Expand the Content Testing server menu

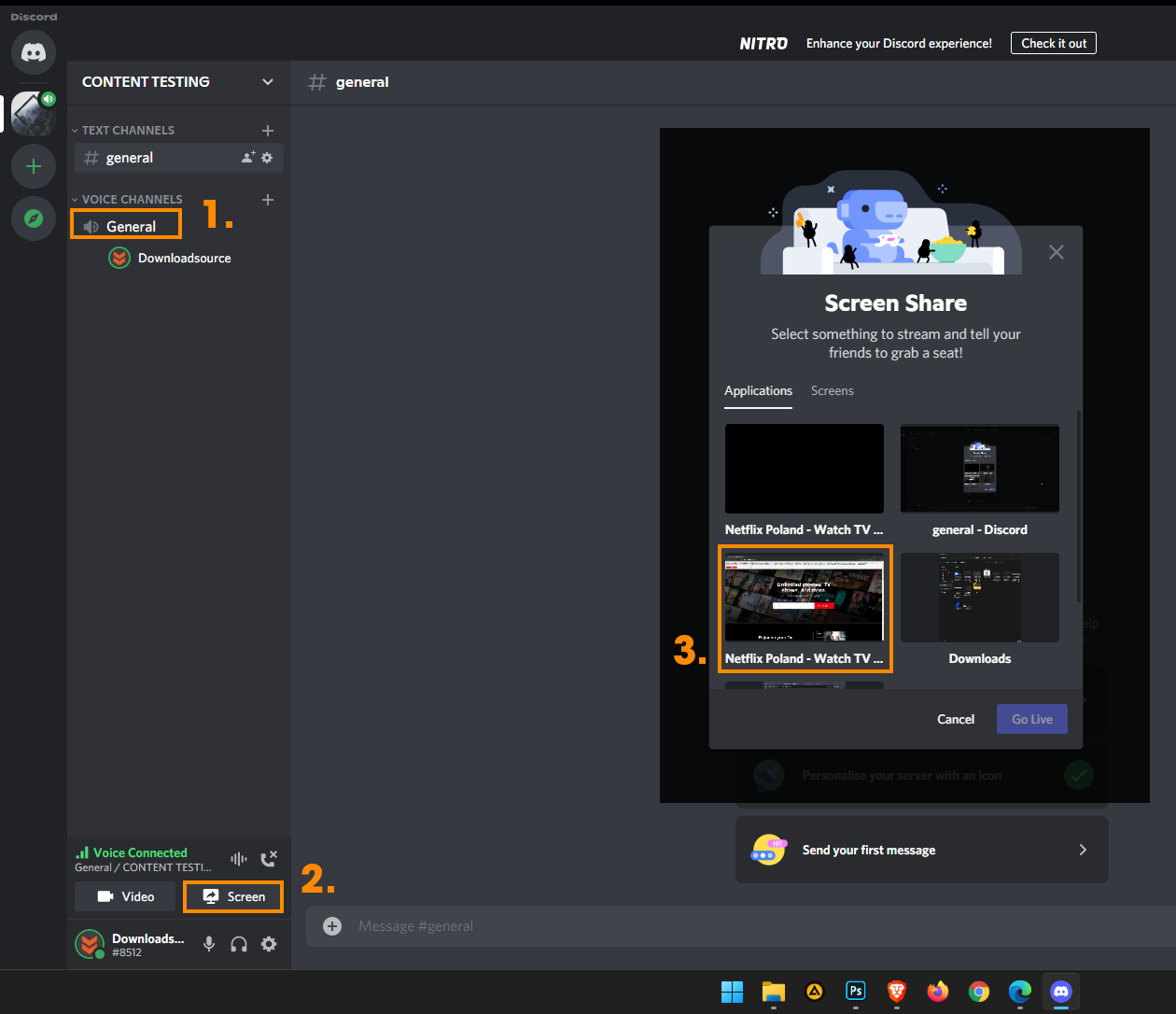[268, 82]
